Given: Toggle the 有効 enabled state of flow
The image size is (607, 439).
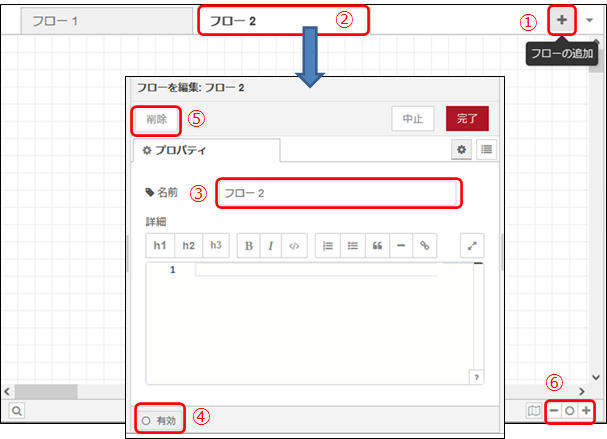Looking at the screenshot, I should tap(160, 420).
